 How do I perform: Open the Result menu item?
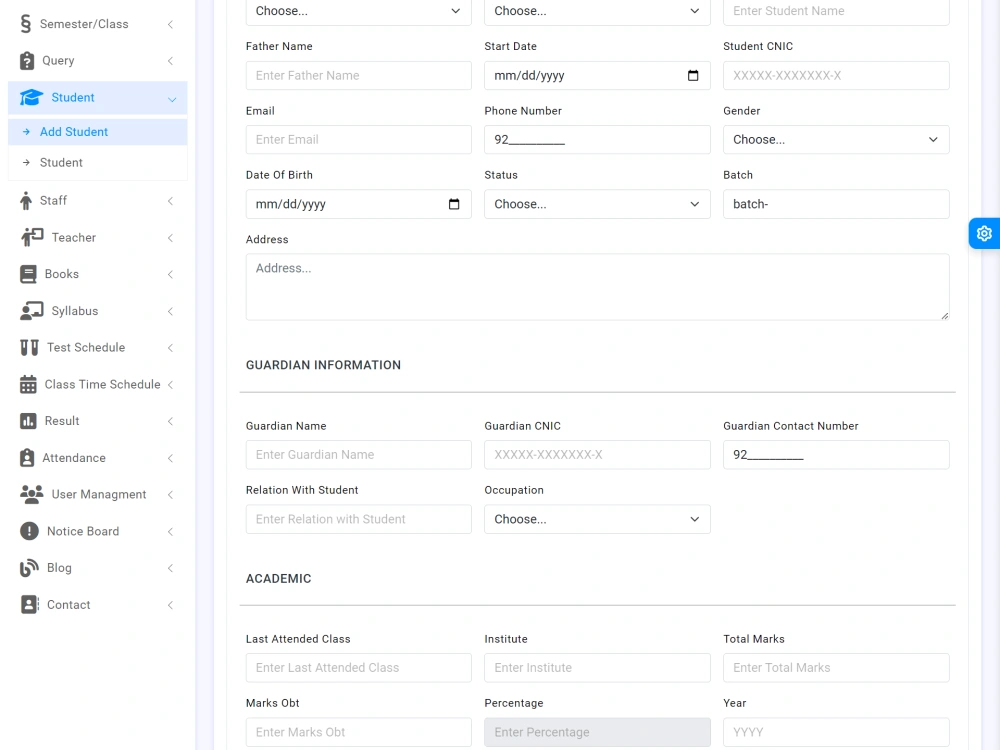click(98, 421)
